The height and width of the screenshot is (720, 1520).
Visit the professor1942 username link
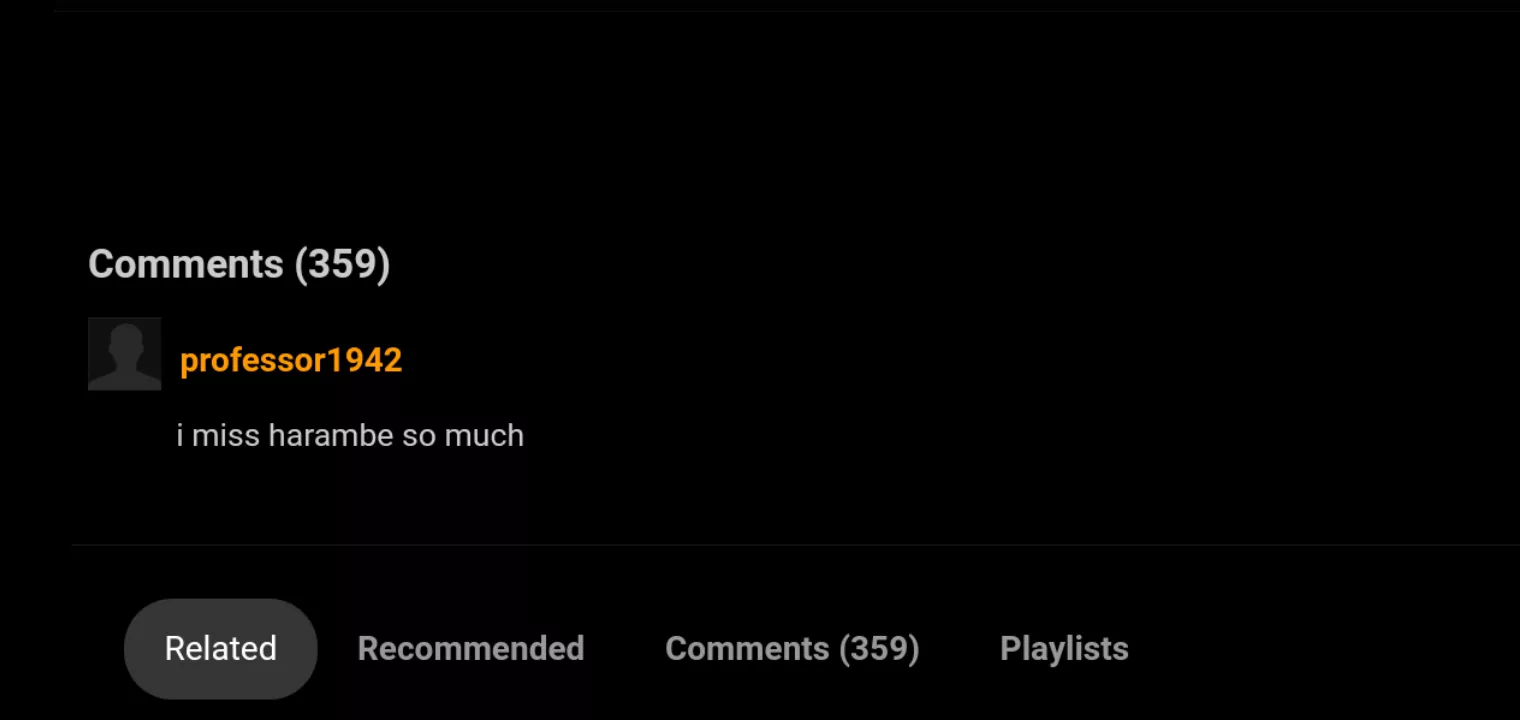(291, 360)
